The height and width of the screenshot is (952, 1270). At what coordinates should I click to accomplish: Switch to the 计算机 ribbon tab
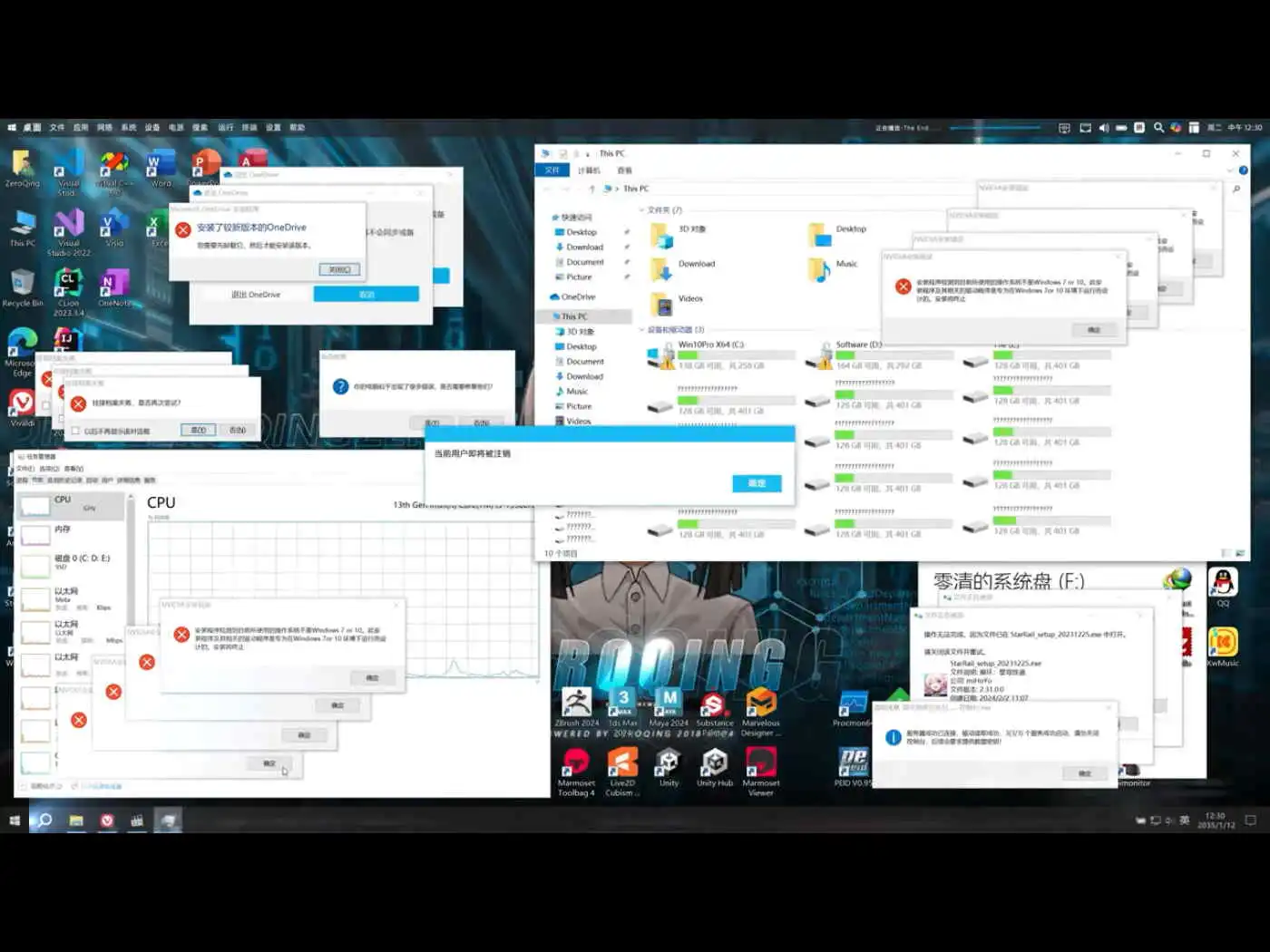590,170
